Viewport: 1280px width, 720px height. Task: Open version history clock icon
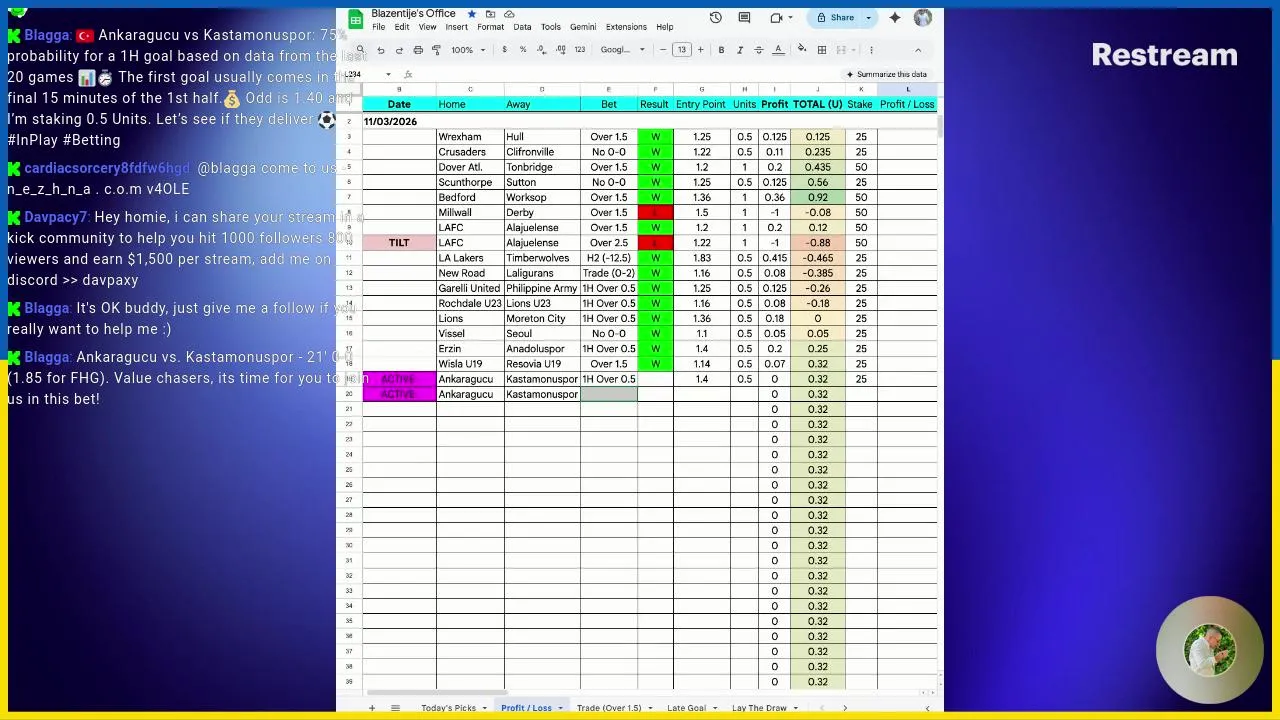pyautogui.click(x=716, y=17)
